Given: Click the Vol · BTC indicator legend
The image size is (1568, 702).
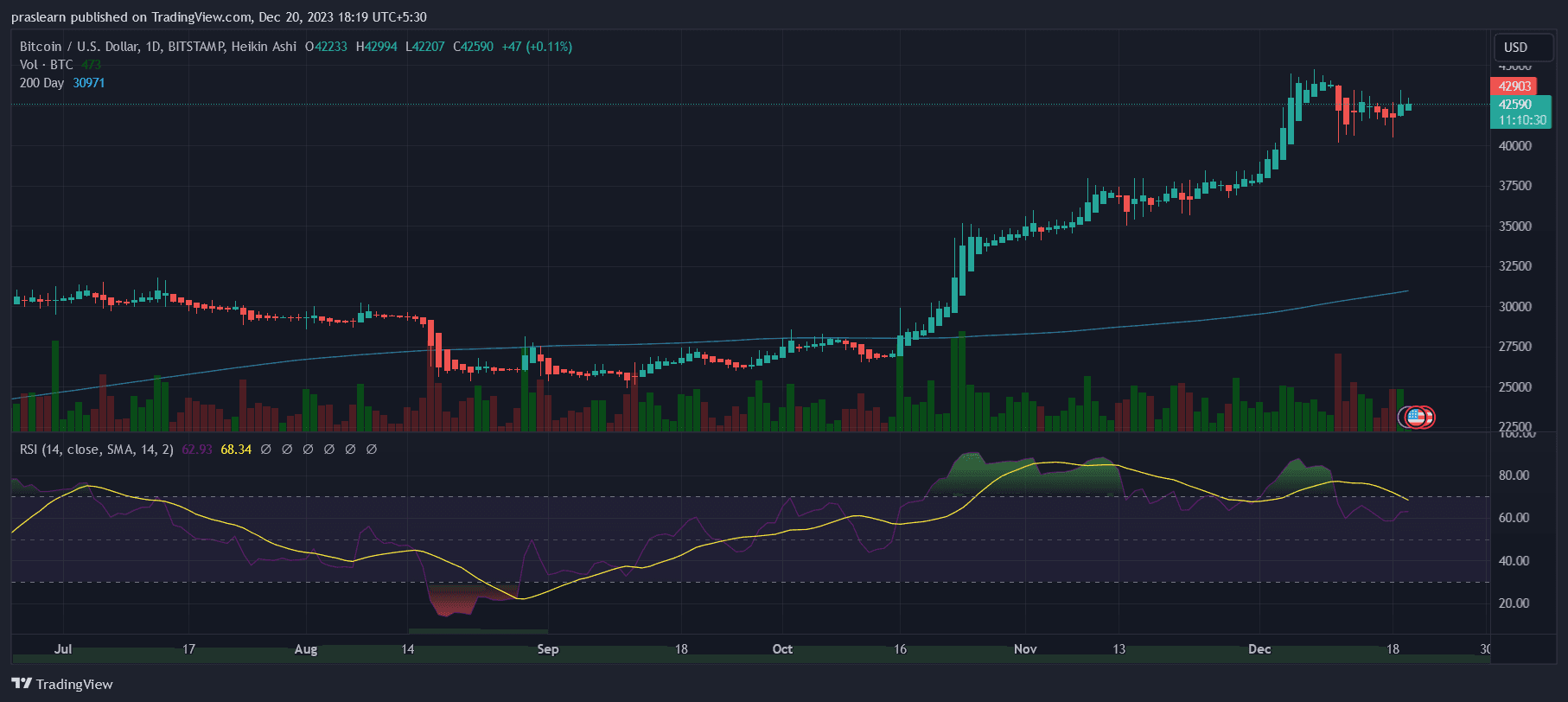Looking at the screenshot, I should 47,65.
